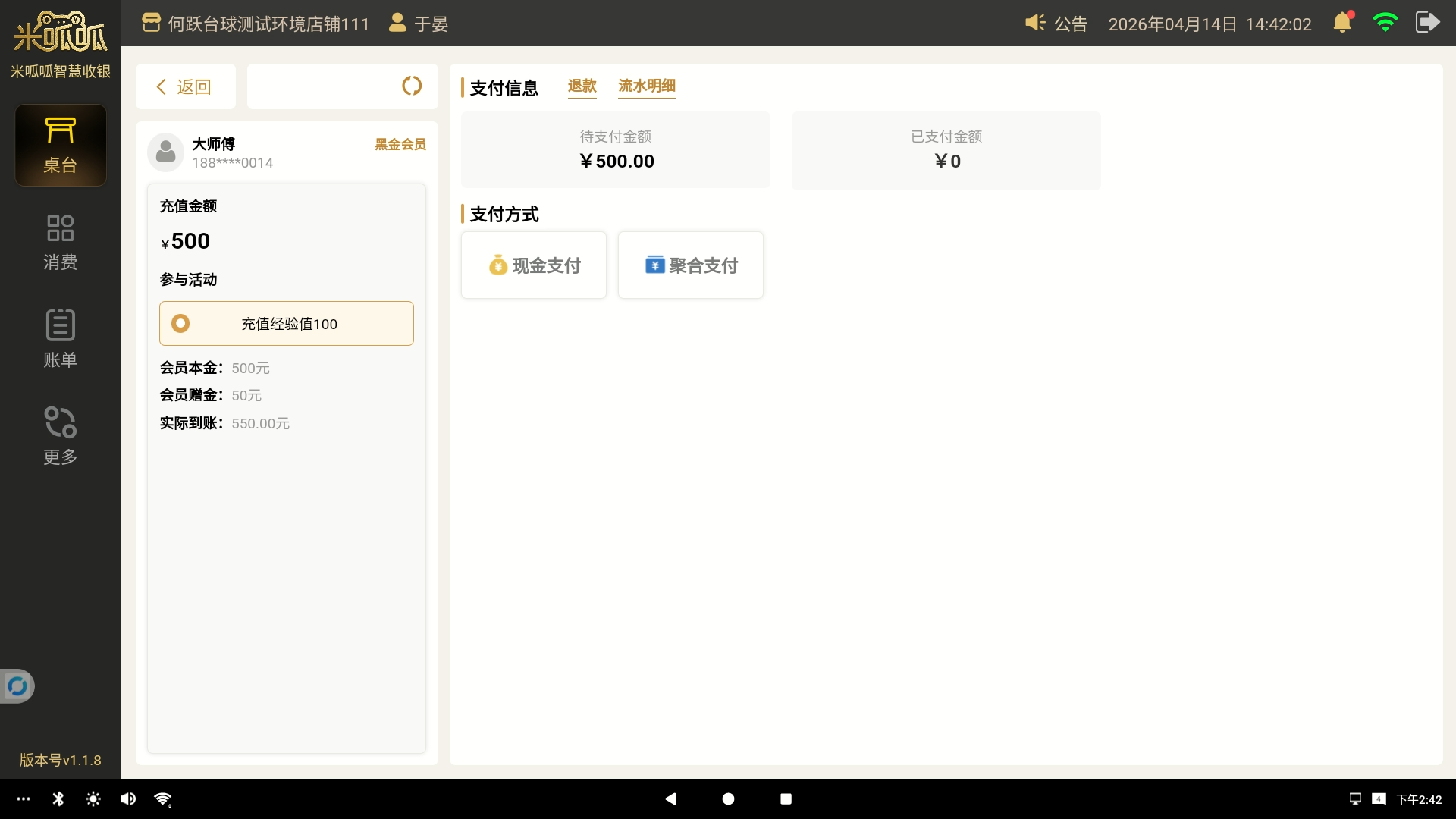Open notifications via the bell icon

click(1342, 23)
